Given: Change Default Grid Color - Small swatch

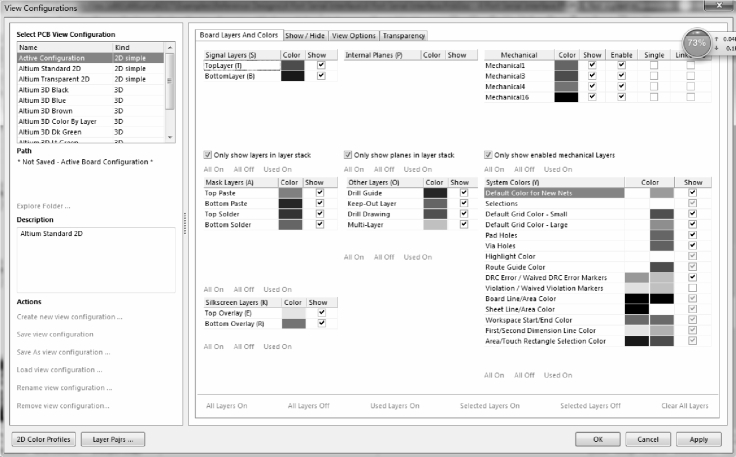Looking at the screenshot, I should tap(662, 214).
